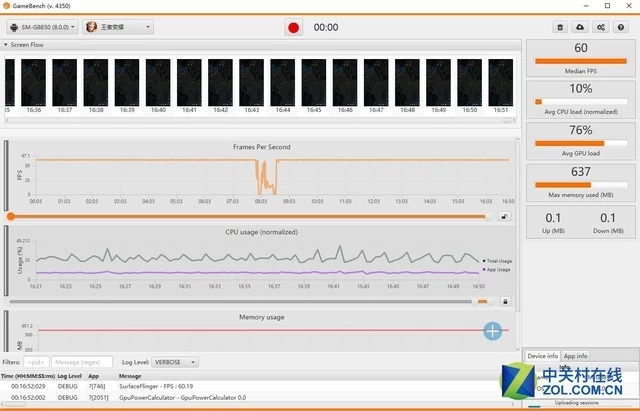Switch to the App info tab
This screenshot has height=411, width=640.
pos(576,356)
